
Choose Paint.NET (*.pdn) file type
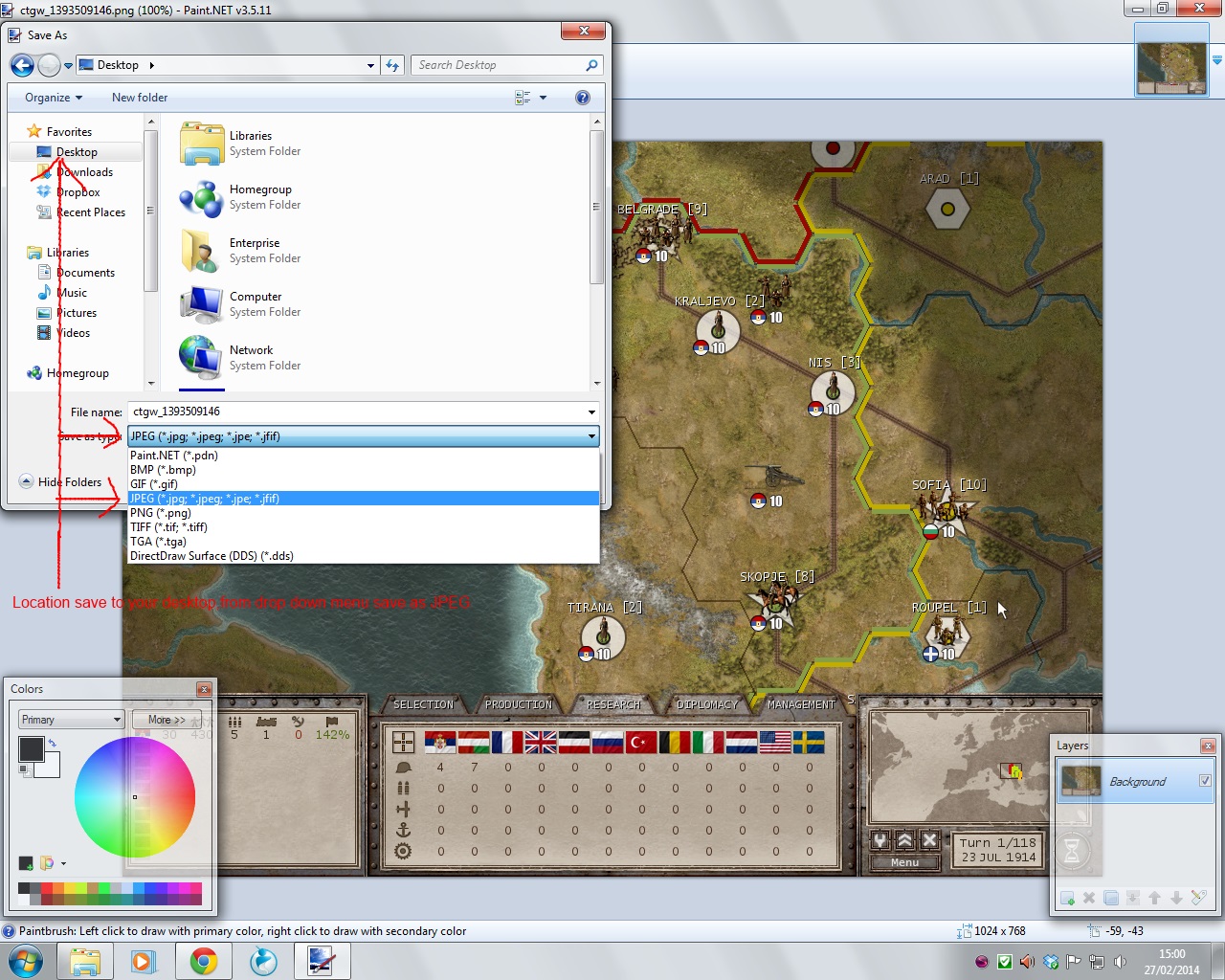(x=364, y=456)
